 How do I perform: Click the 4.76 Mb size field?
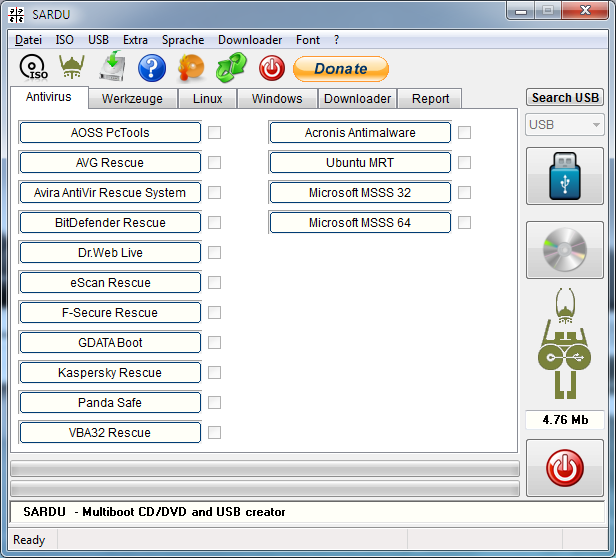[x=565, y=420]
